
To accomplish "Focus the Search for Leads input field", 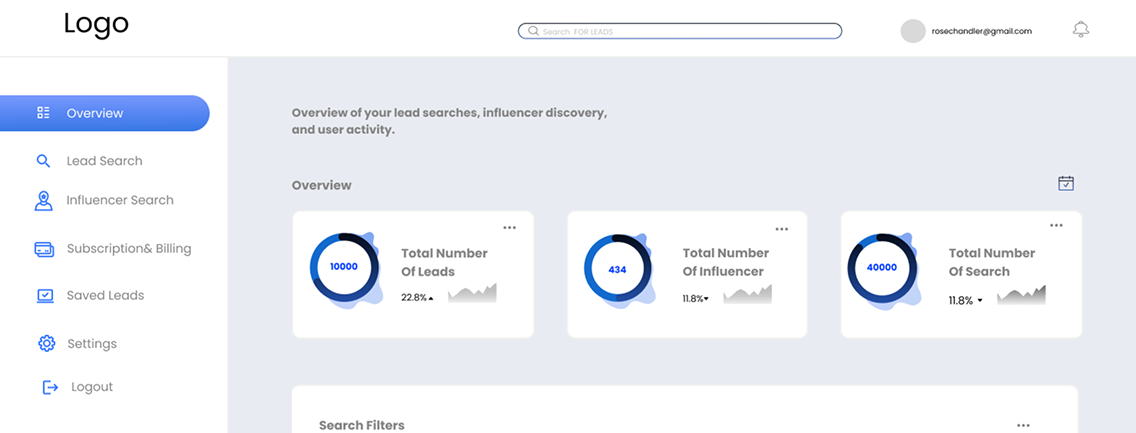I will (x=680, y=31).
